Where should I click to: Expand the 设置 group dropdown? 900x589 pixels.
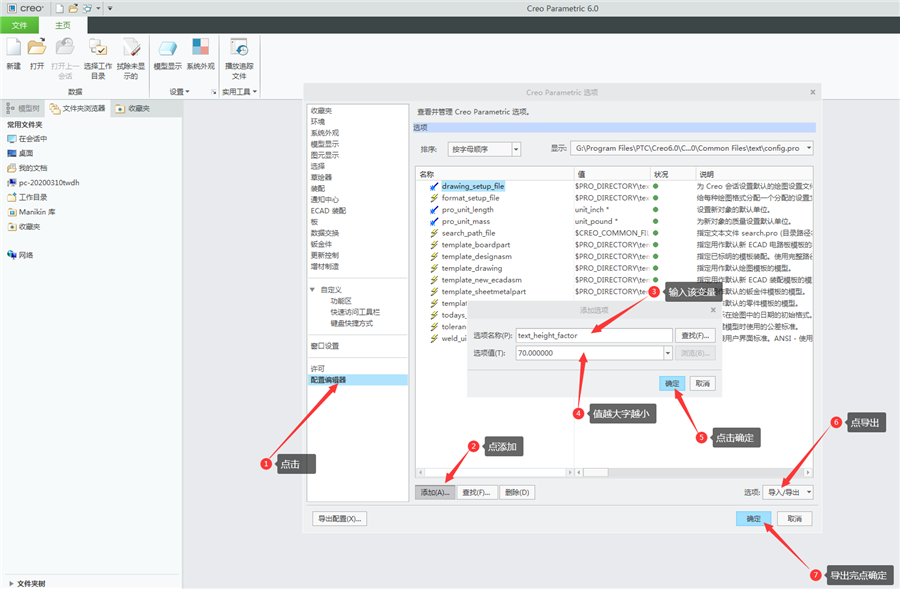tap(179, 92)
